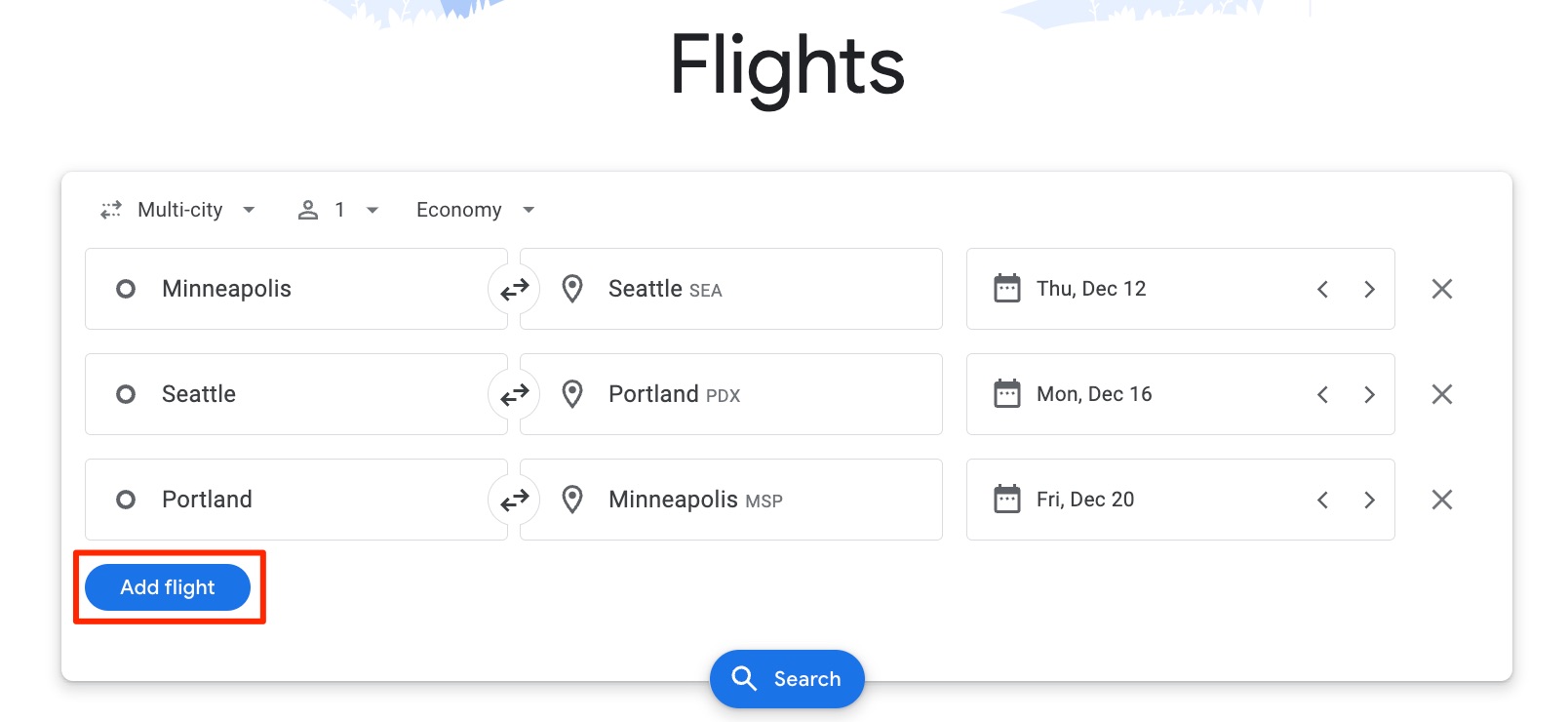Viewport: 1568px width, 722px height.
Task: Click the Search button
Action: pyautogui.click(x=786, y=678)
